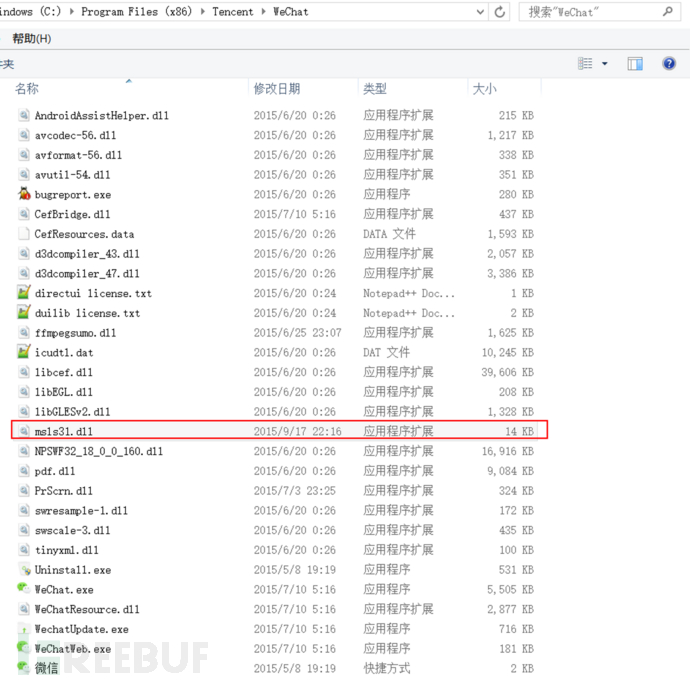The height and width of the screenshot is (682, 690).
Task: Sort by 名称 column header
Action: [x=27, y=89]
